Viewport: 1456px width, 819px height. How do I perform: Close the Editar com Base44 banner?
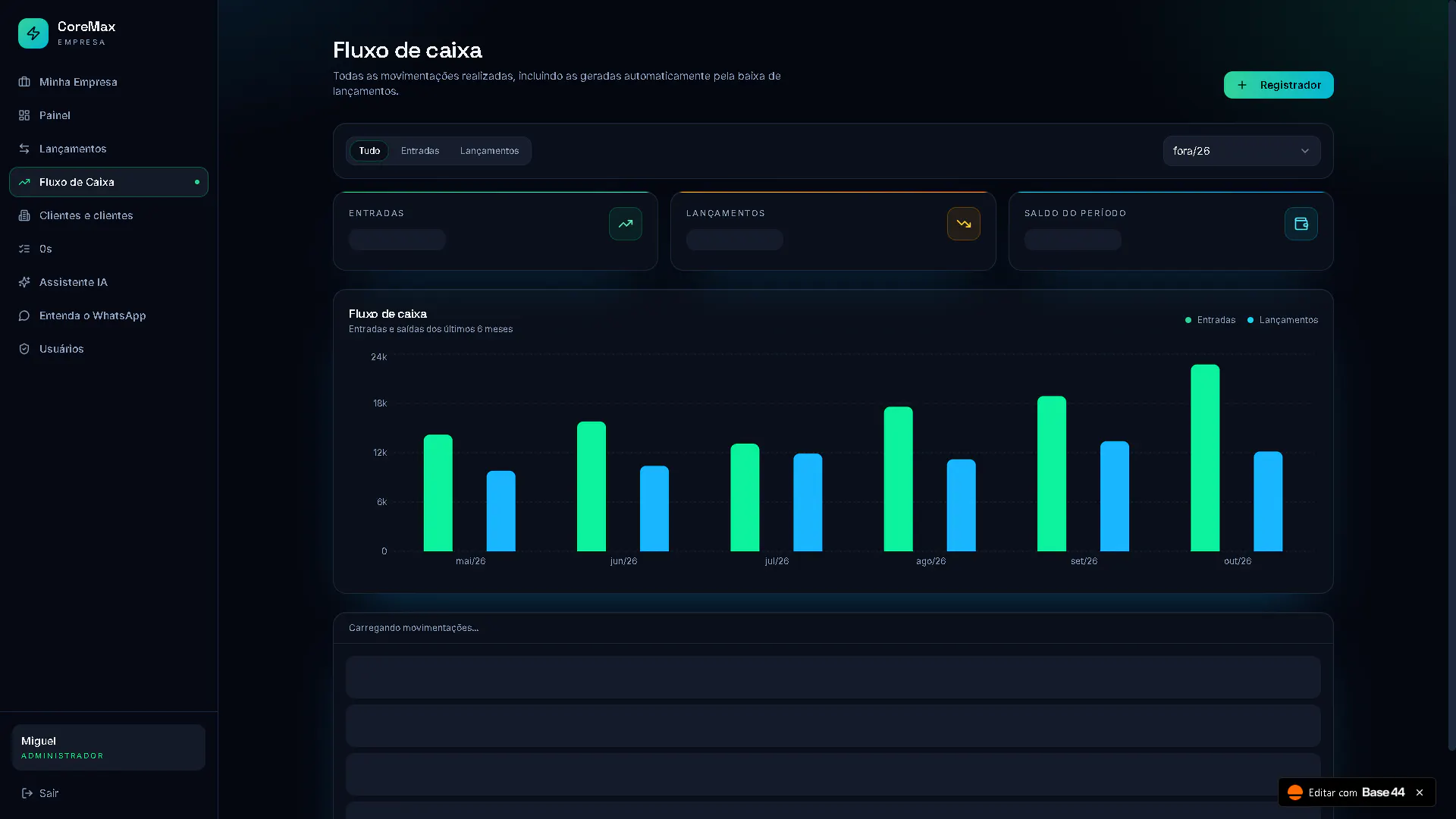[1420, 792]
